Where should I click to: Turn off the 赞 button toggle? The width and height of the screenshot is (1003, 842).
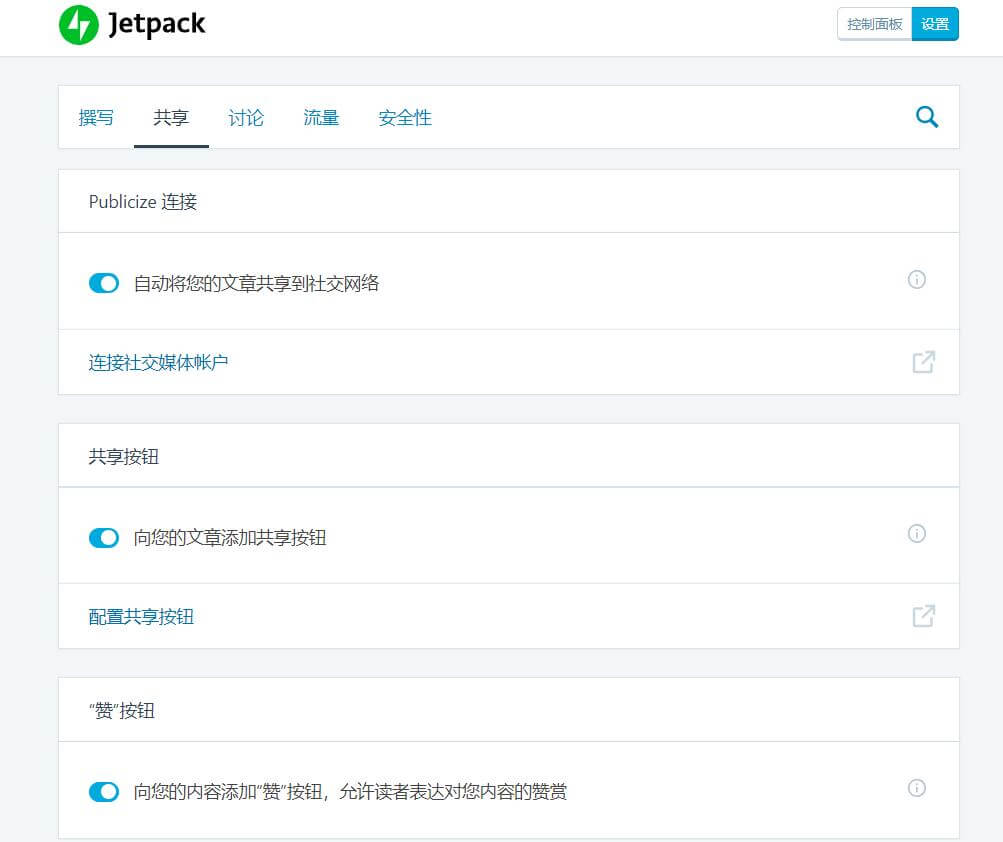coord(104,792)
